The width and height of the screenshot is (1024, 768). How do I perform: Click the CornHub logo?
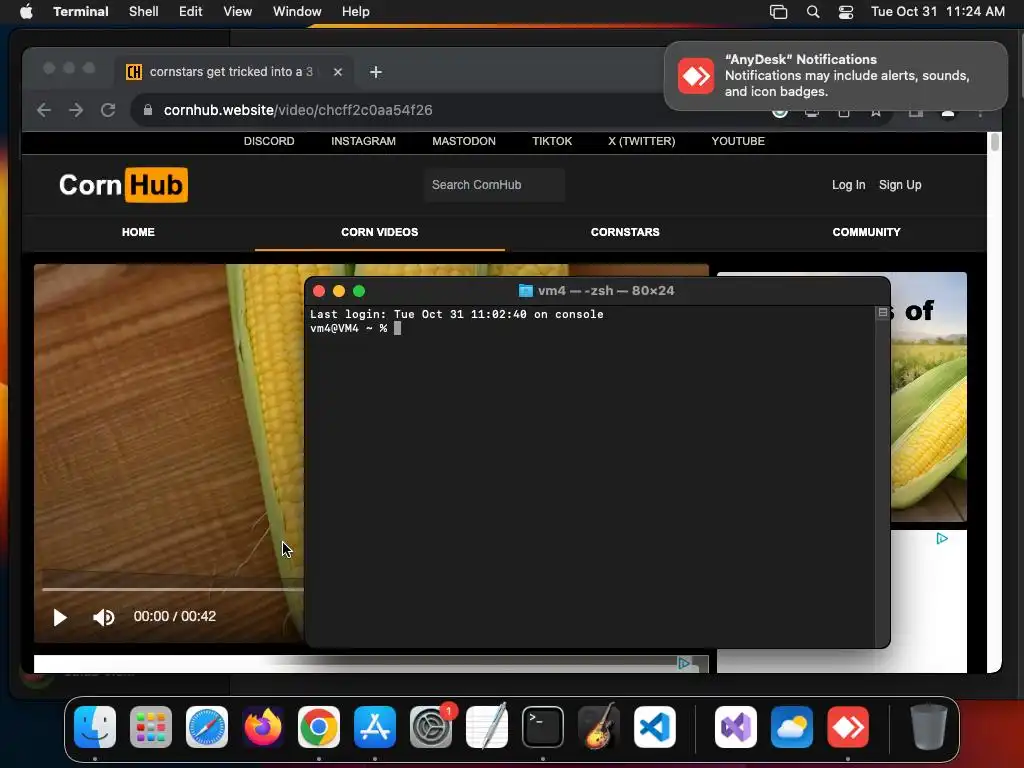pyautogui.click(x=123, y=185)
